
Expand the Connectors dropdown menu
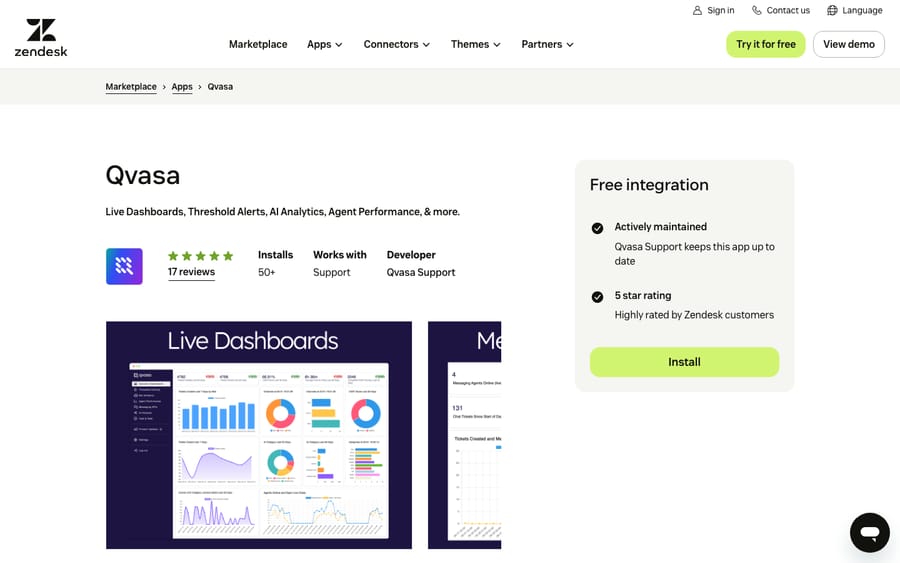[396, 44]
